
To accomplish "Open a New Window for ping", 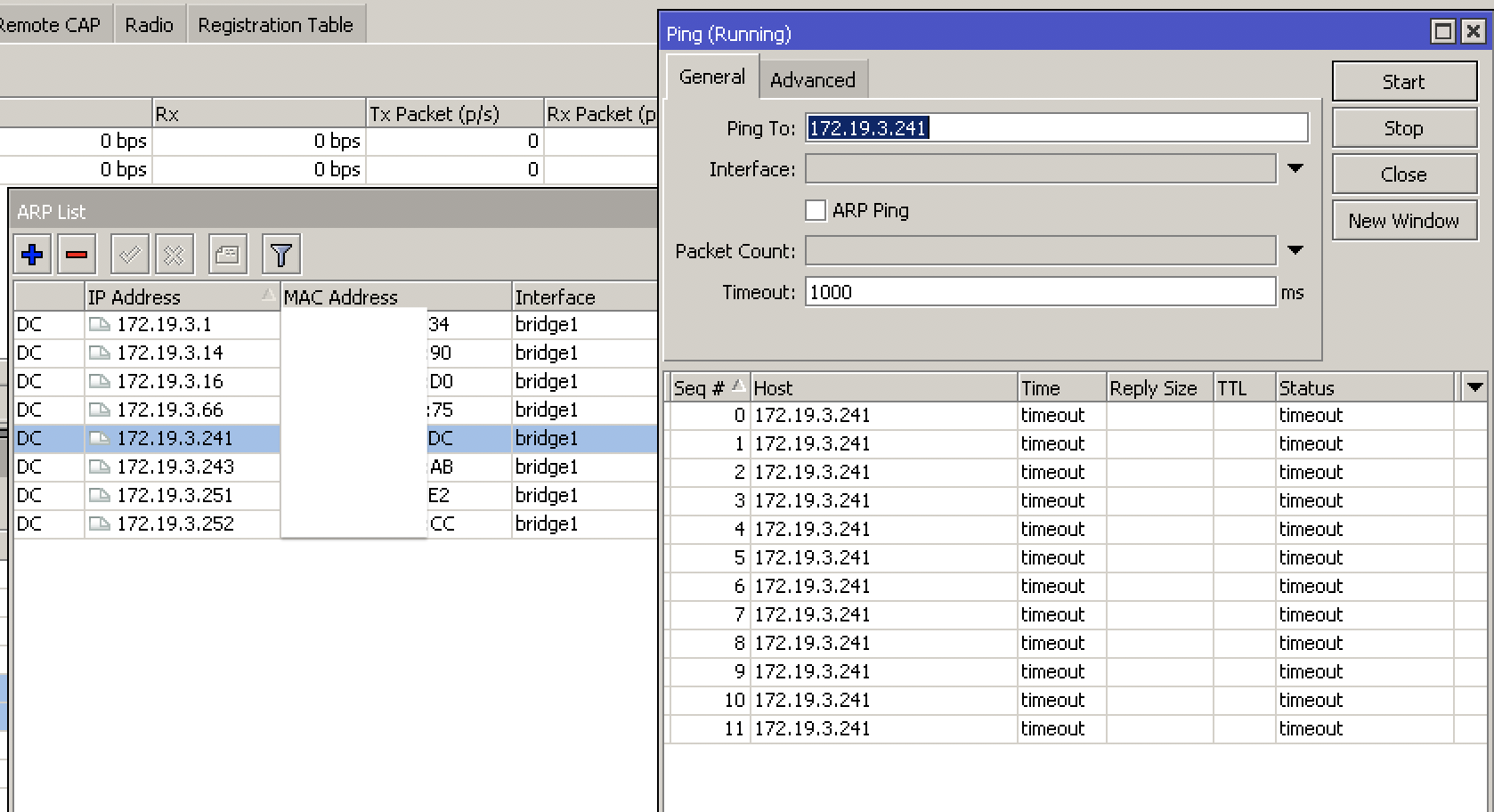I will click(x=1404, y=221).
